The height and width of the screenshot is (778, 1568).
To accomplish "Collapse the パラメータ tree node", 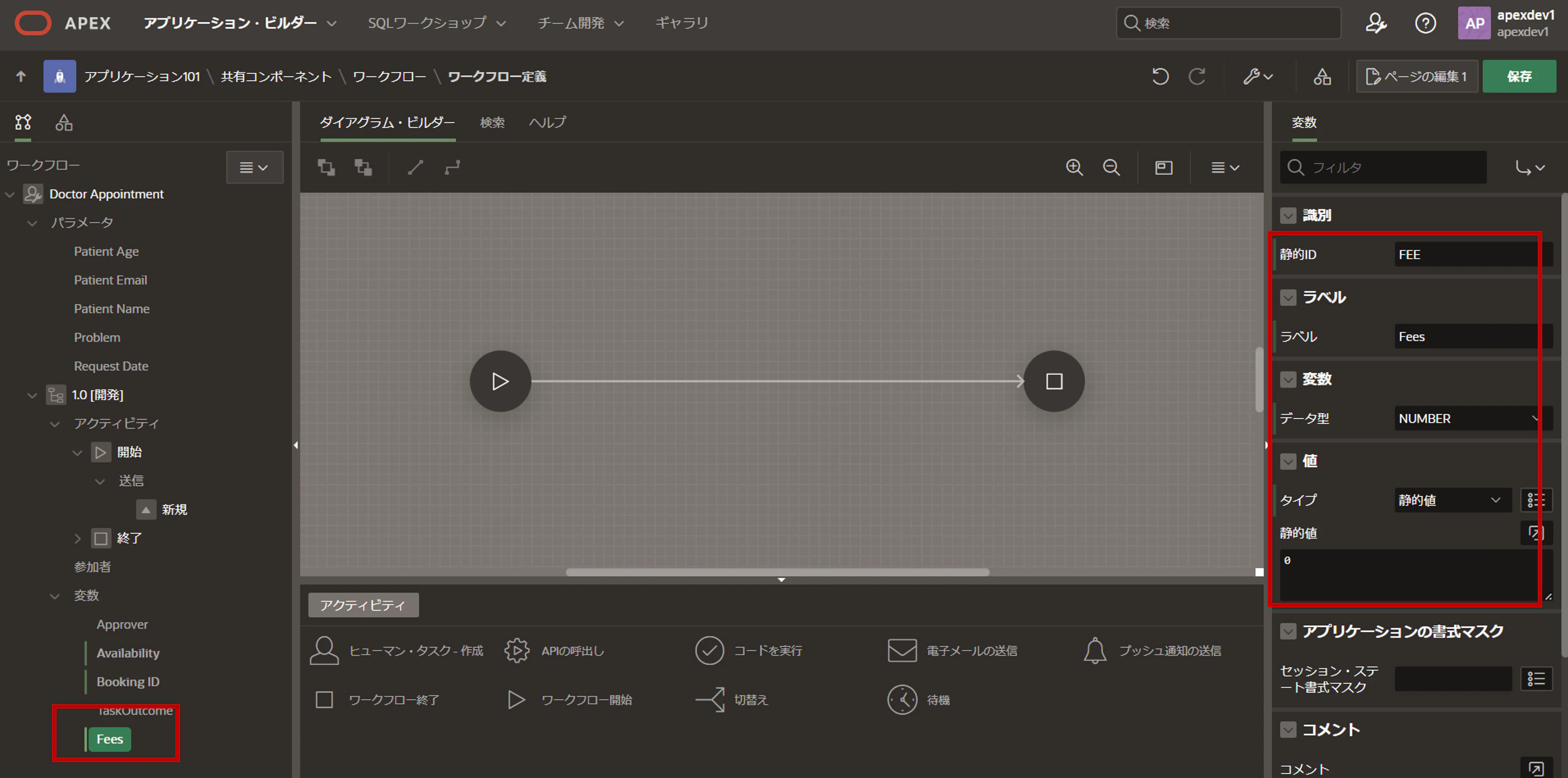I will click(x=32, y=223).
